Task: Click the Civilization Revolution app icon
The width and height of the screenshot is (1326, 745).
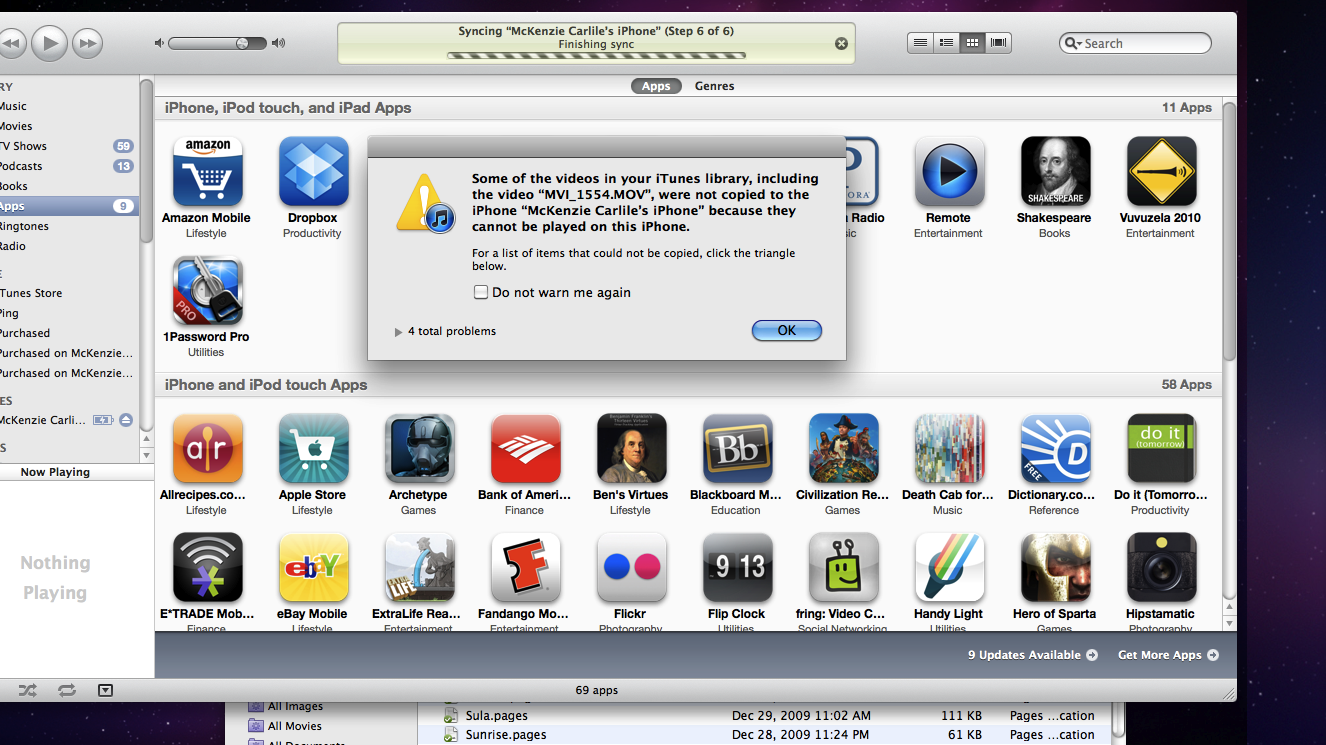Action: [843, 449]
